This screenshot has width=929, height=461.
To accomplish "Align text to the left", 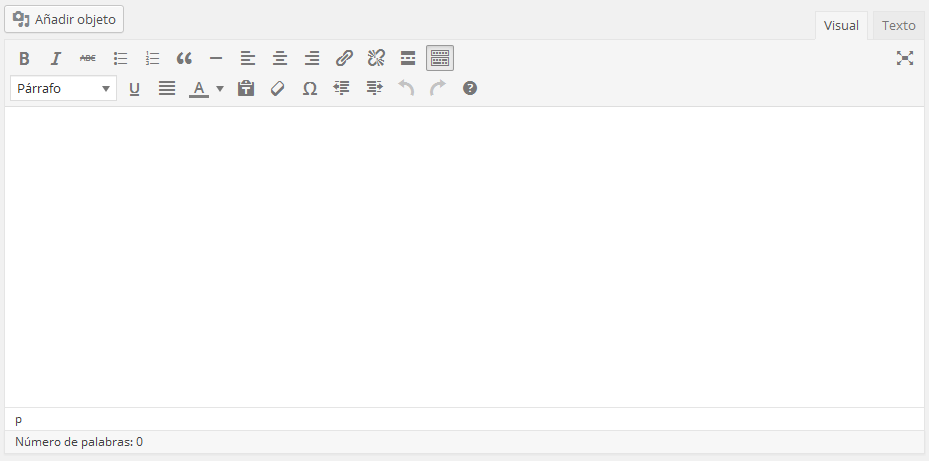I will [x=248, y=58].
